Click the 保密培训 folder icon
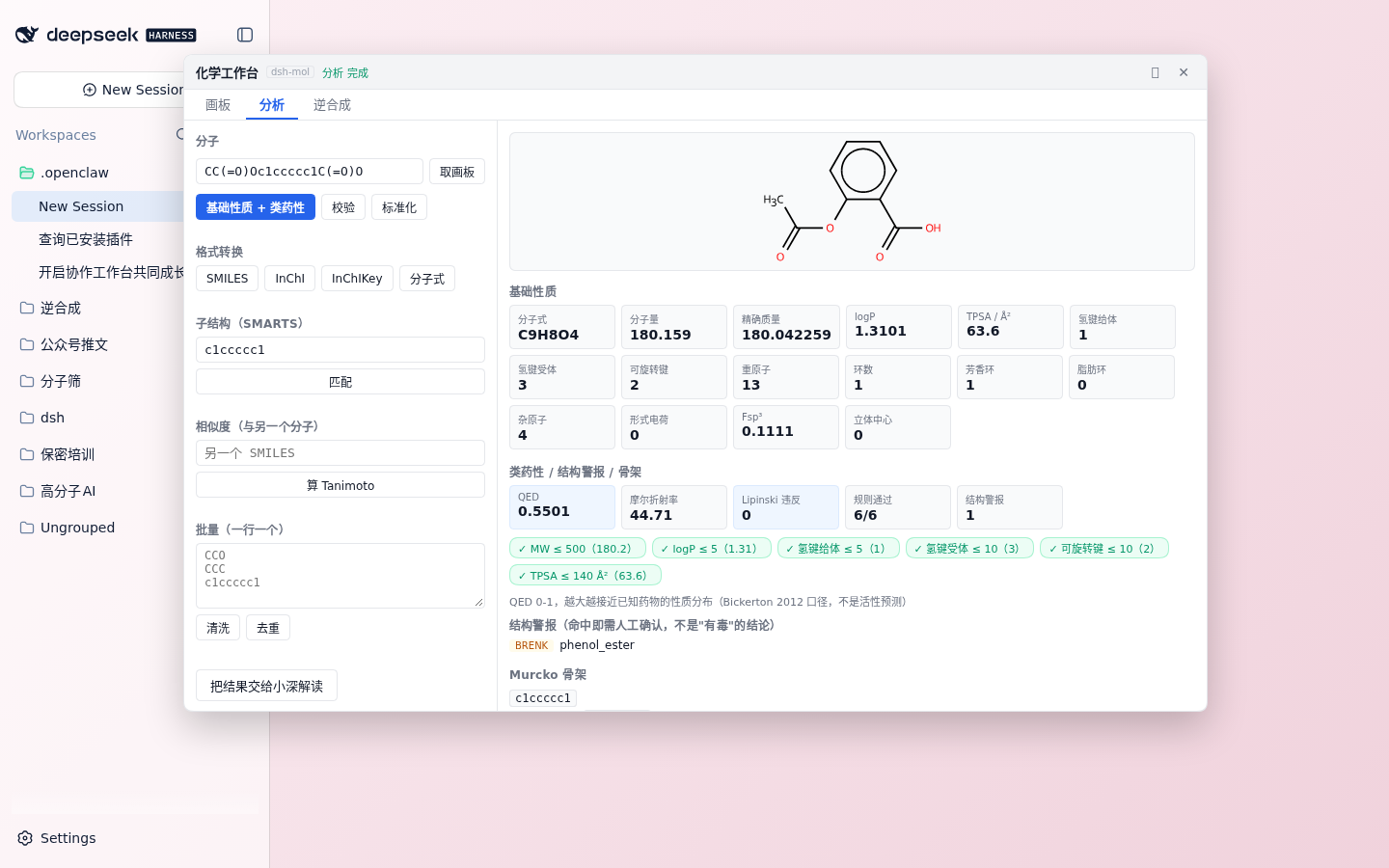 (27, 454)
